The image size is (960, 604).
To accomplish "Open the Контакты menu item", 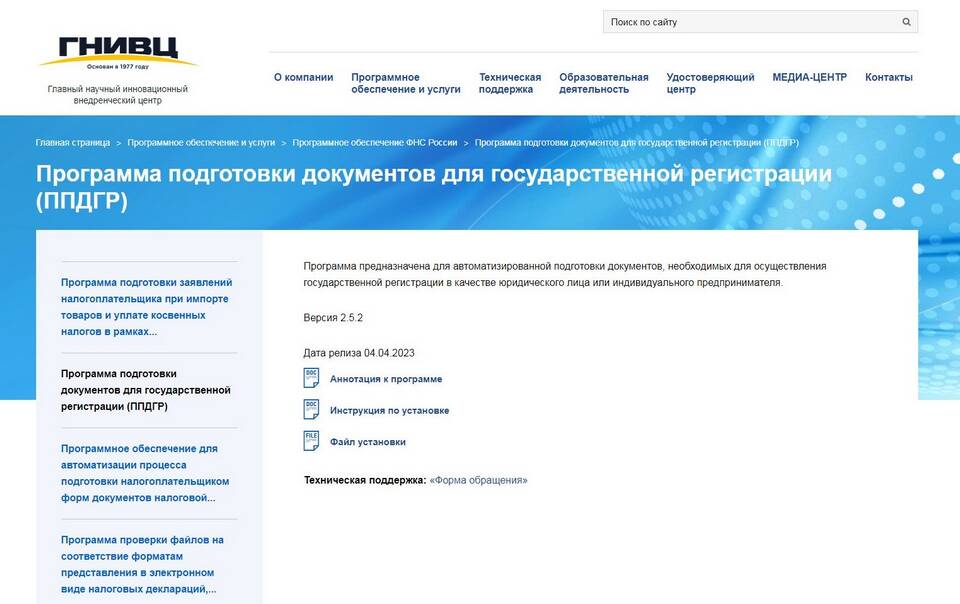I will pos(888,77).
